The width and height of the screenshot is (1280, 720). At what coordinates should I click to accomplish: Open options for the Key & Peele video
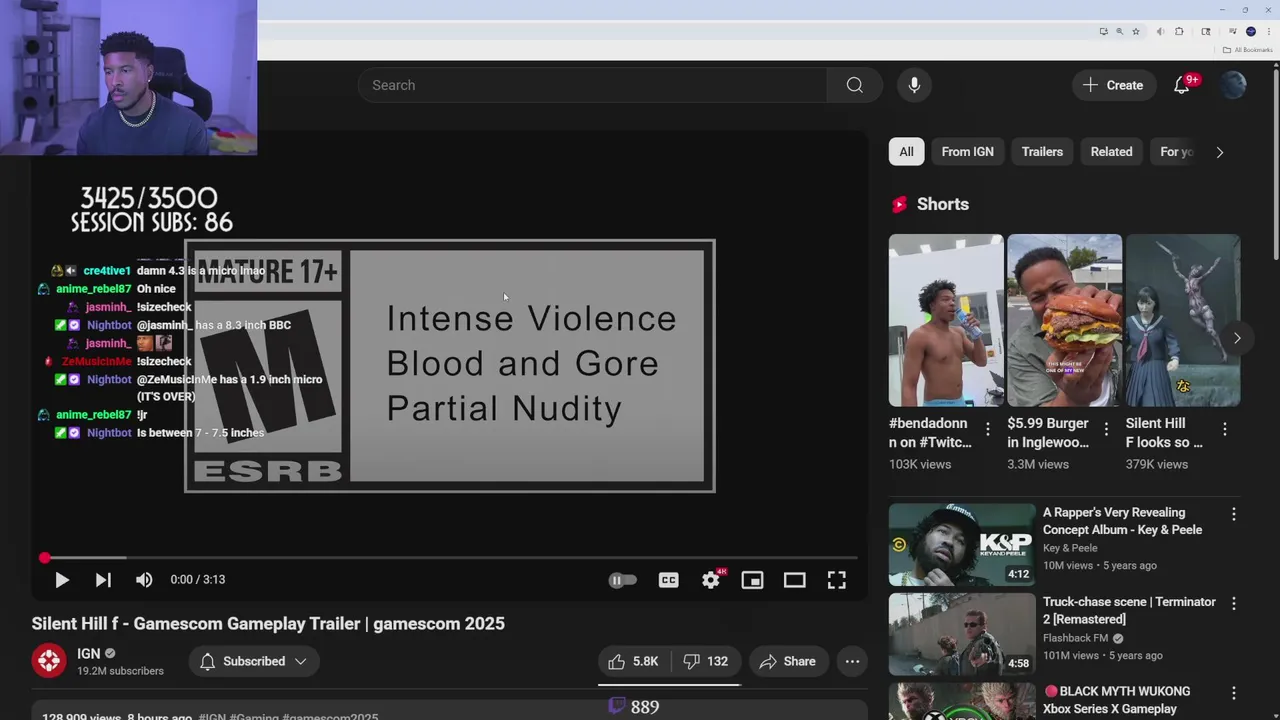1233,514
